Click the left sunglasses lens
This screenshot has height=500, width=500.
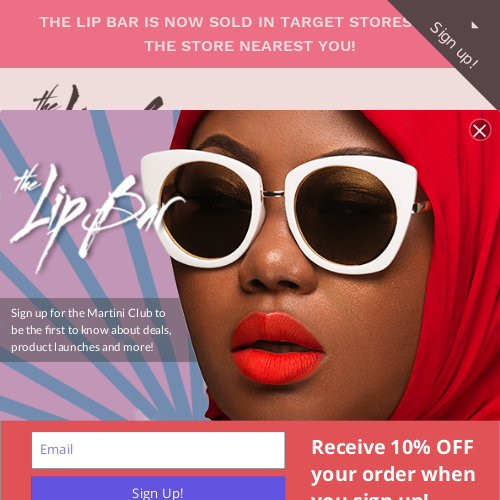[x=206, y=210]
